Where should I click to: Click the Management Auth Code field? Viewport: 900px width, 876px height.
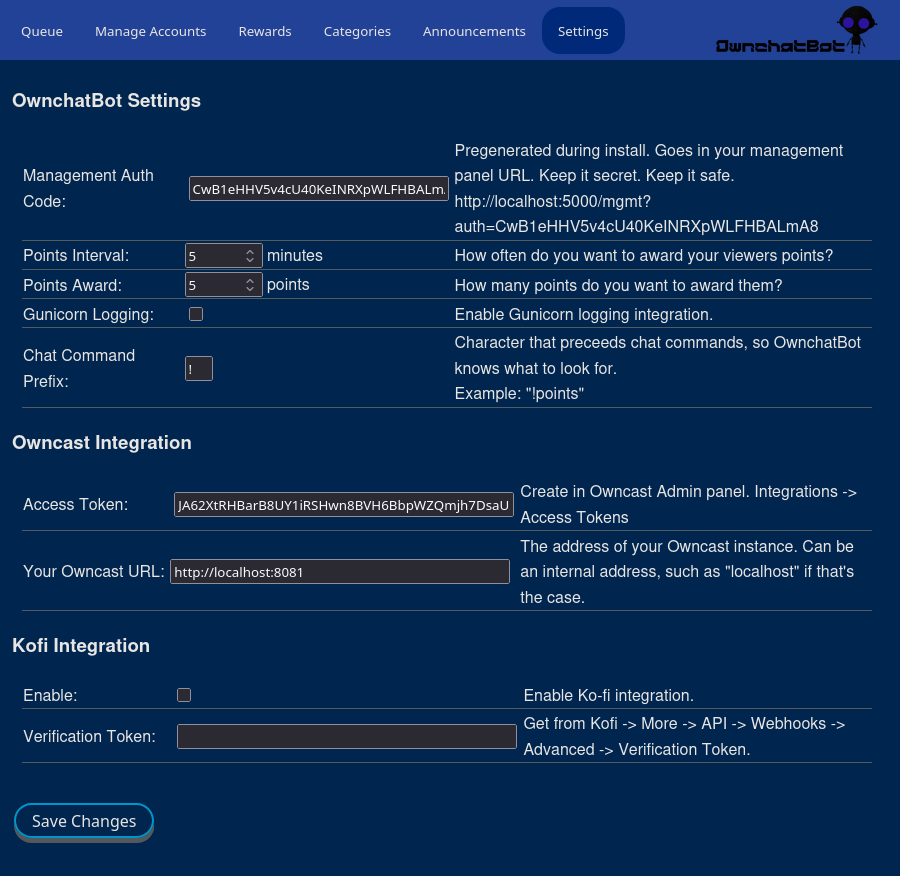318,189
